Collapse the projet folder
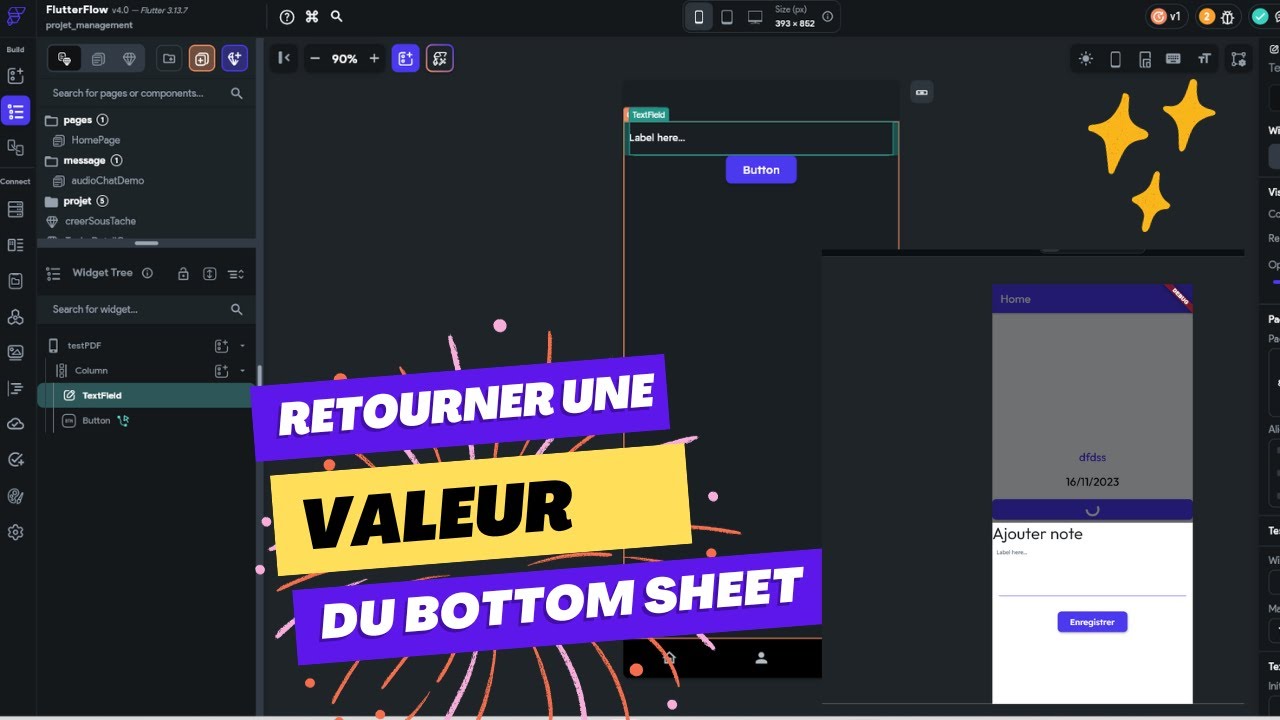Image resolution: width=1280 pixels, height=720 pixels. click(52, 201)
